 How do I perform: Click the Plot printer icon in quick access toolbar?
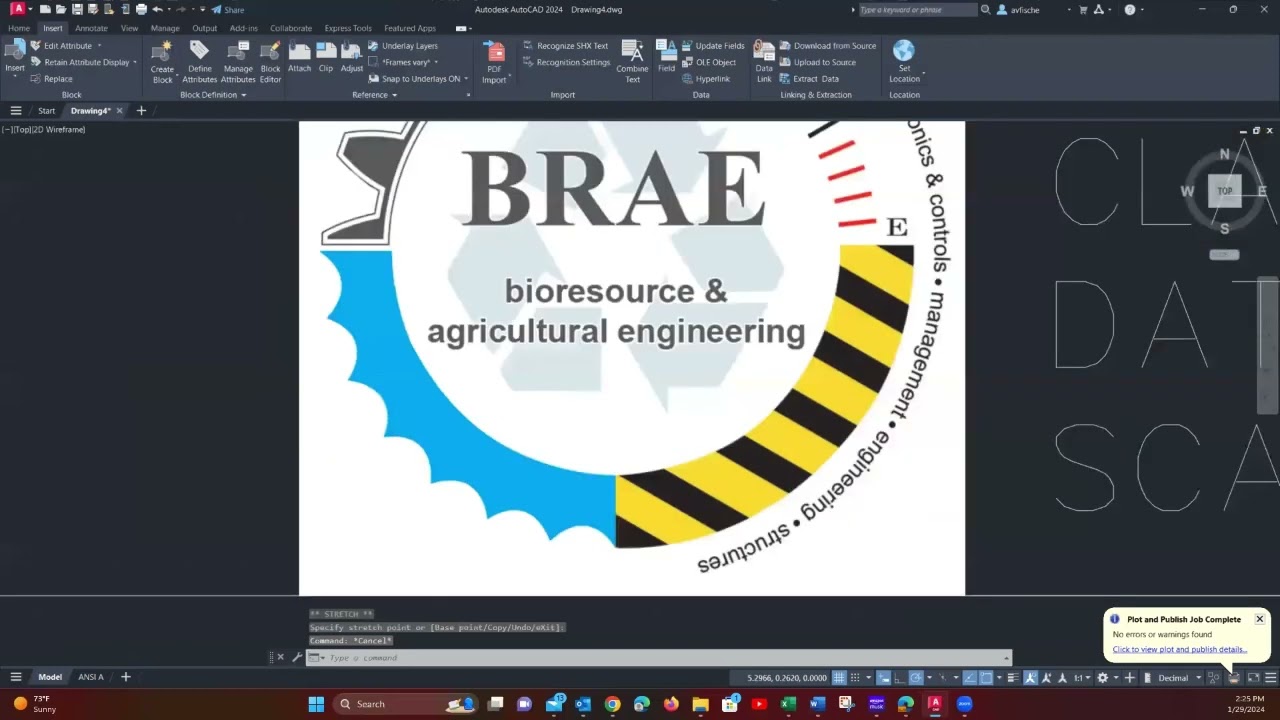point(141,9)
